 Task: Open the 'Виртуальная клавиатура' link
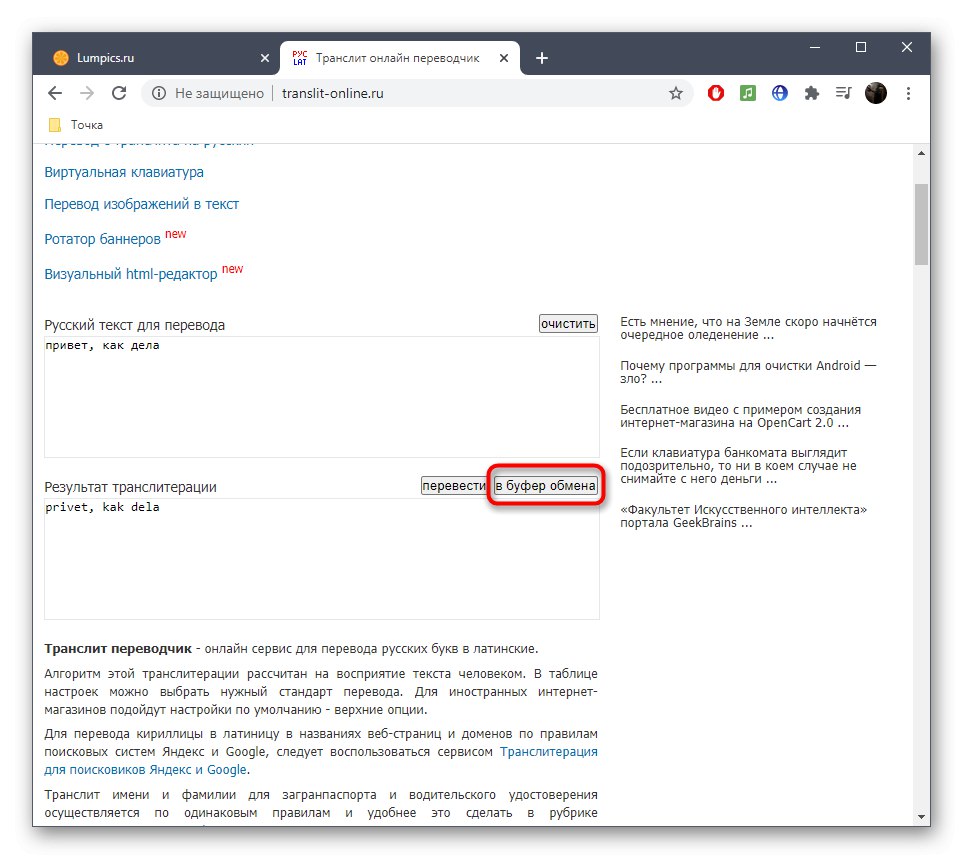(123, 172)
